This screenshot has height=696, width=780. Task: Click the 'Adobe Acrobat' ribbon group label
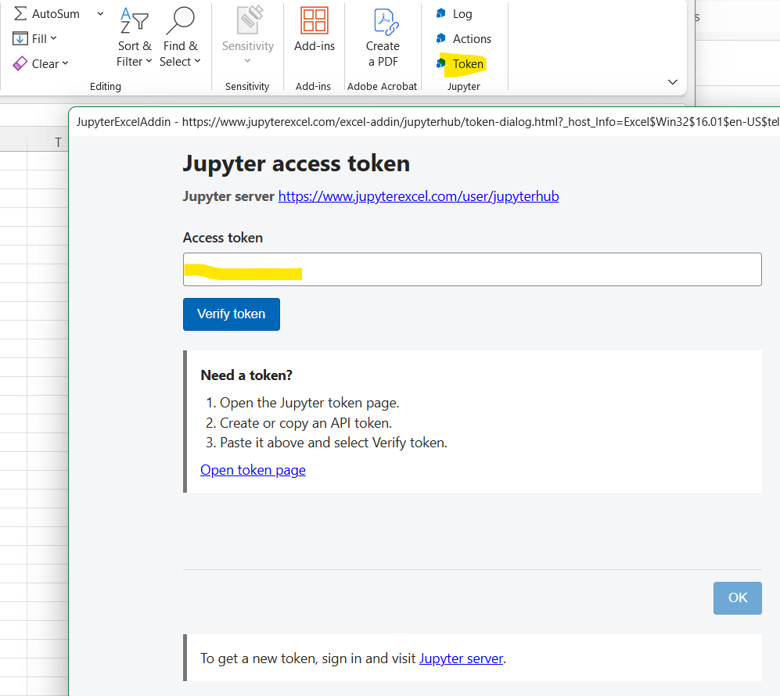coord(382,86)
